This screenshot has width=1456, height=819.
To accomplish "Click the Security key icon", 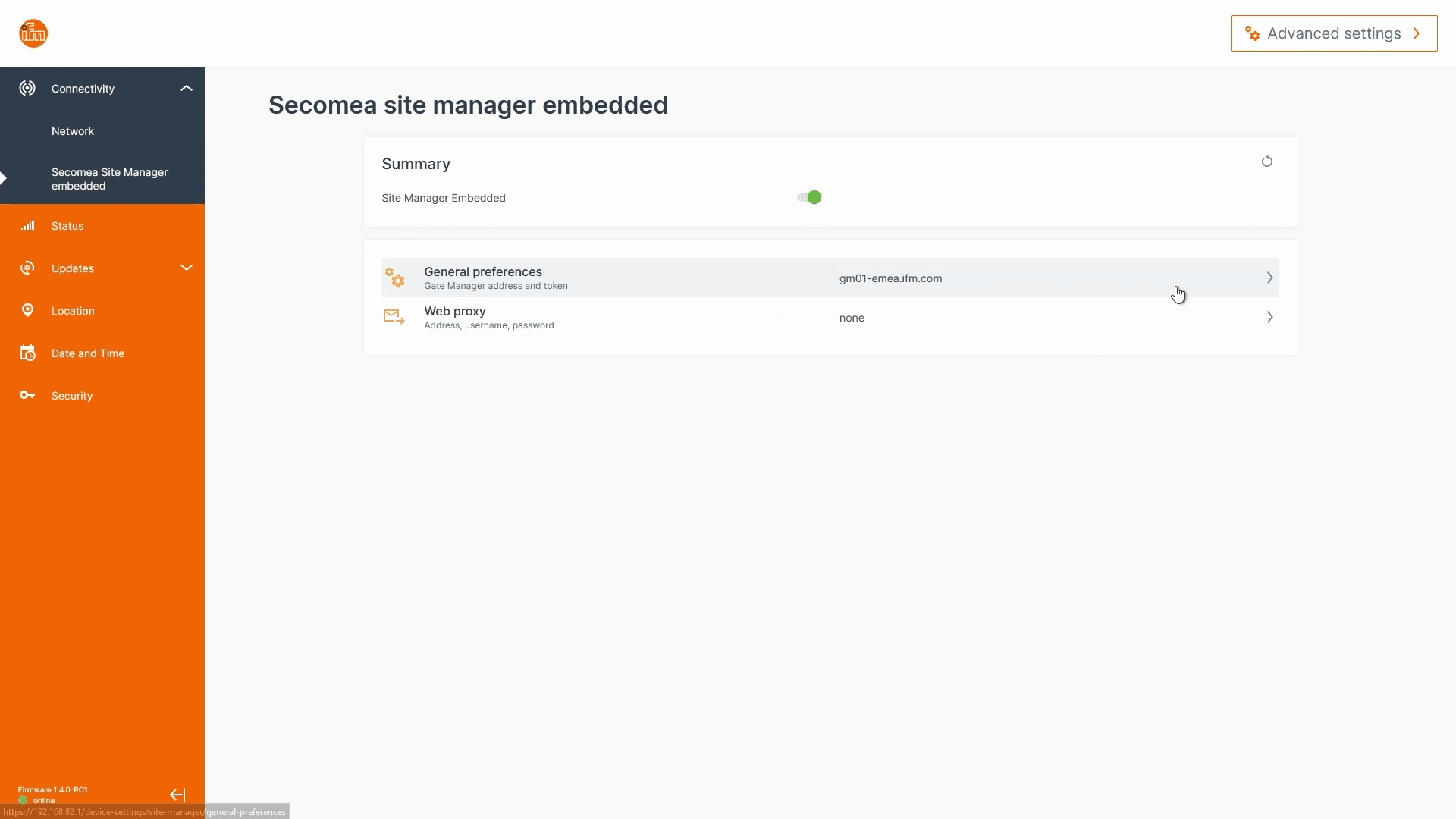I will click(x=27, y=396).
